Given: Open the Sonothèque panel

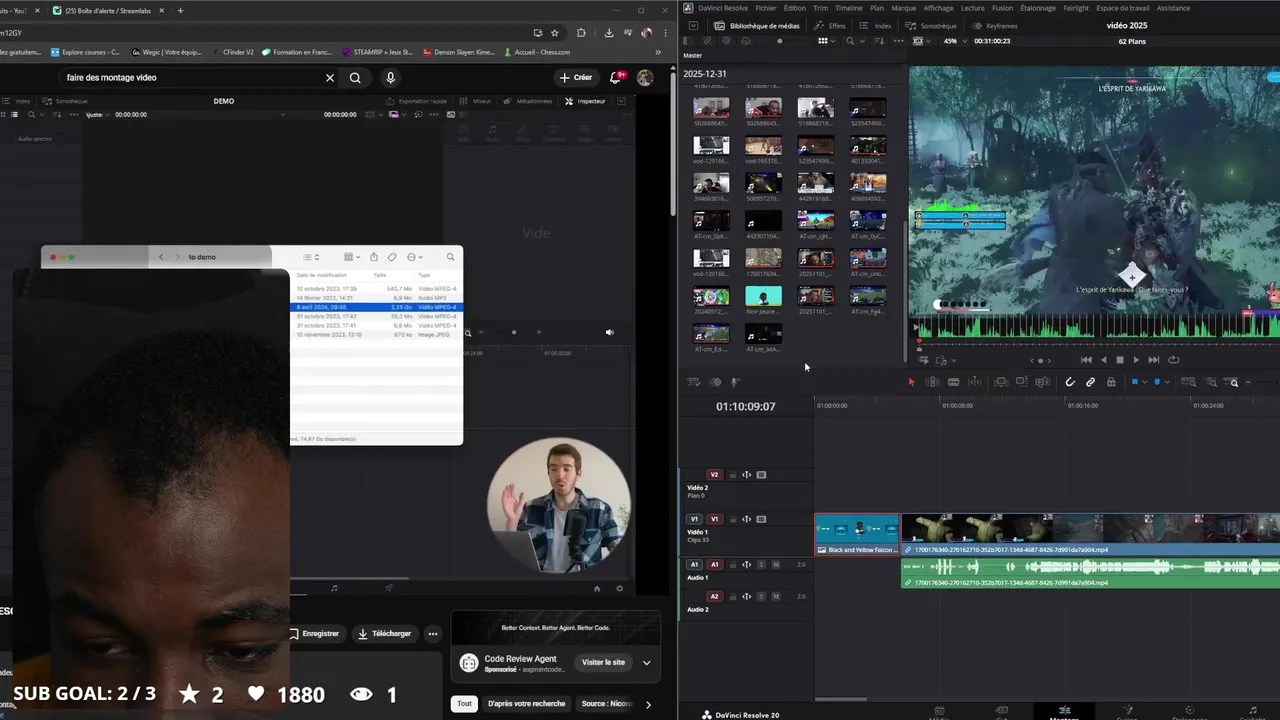Looking at the screenshot, I should 930,26.
